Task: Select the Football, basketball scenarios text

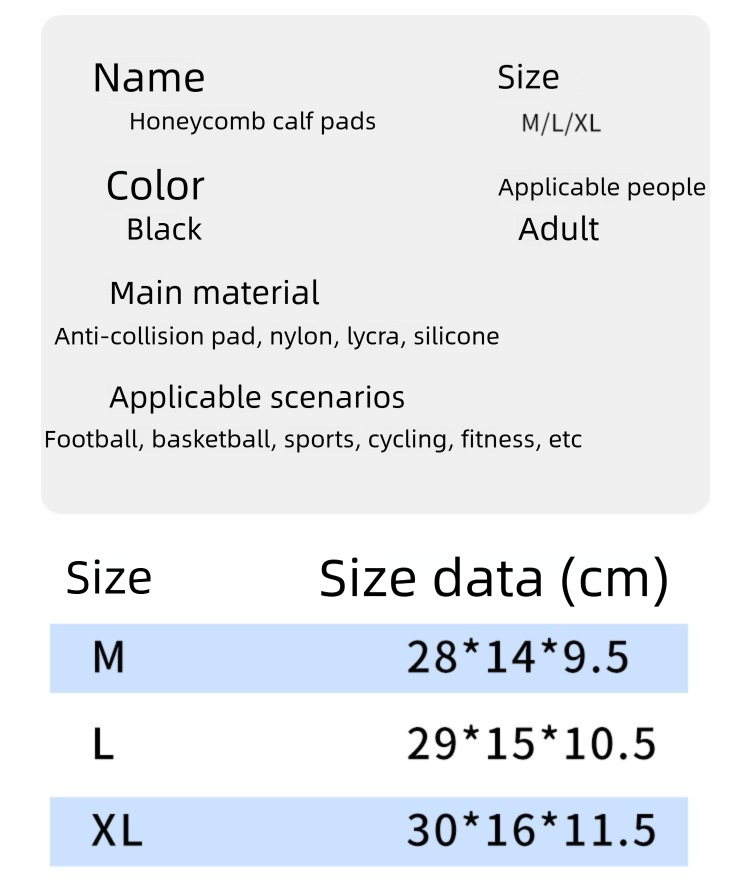Action: coord(313,440)
